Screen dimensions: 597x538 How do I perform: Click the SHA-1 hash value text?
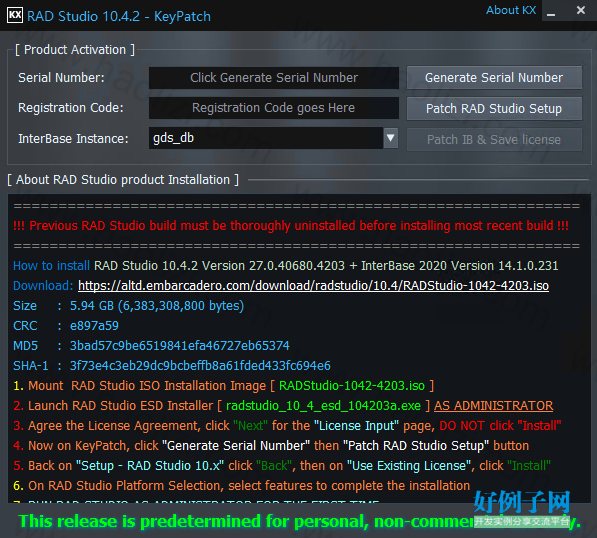[x=200, y=366]
